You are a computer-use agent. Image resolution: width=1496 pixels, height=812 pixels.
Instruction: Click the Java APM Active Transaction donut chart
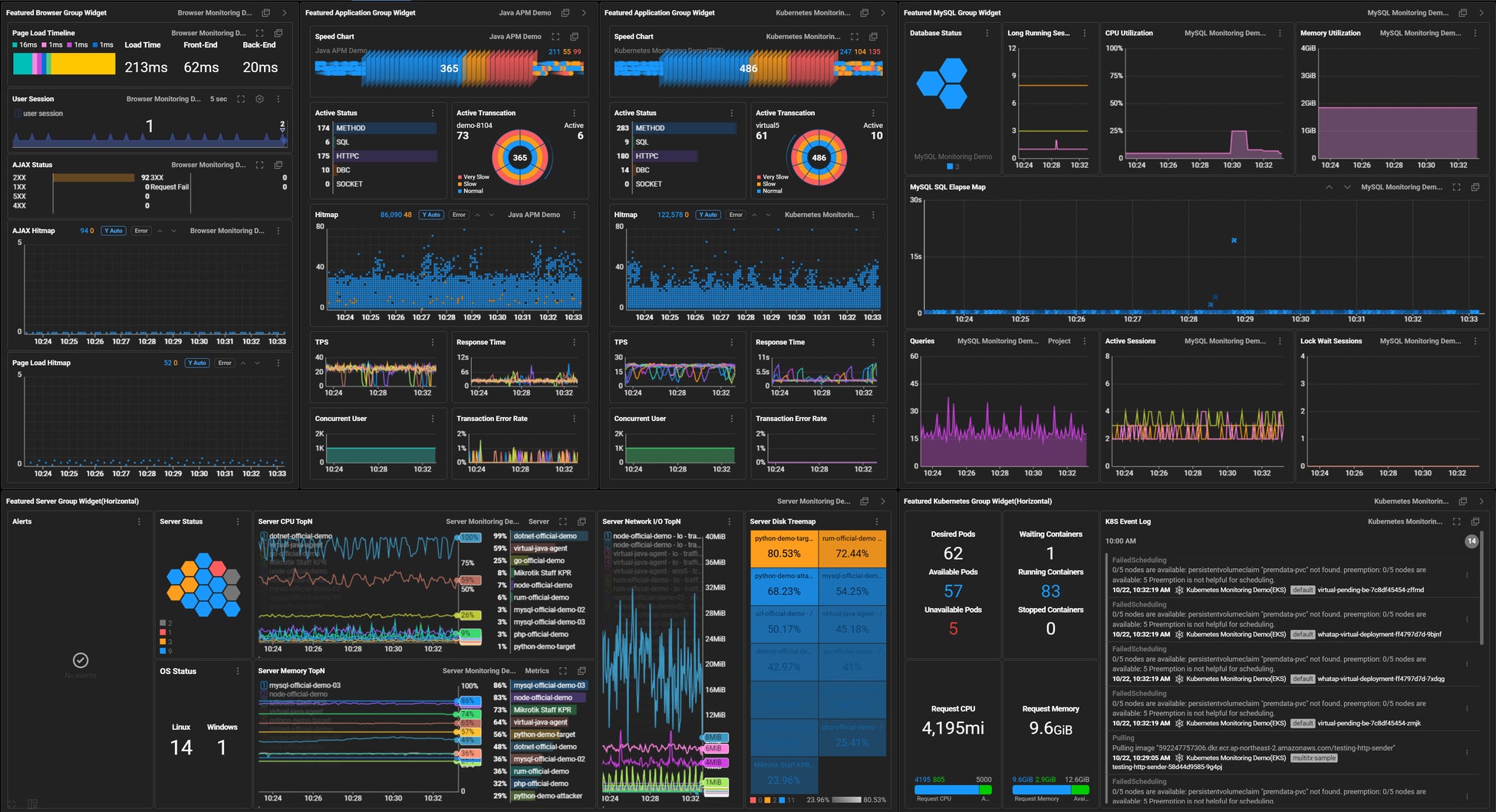(x=520, y=158)
